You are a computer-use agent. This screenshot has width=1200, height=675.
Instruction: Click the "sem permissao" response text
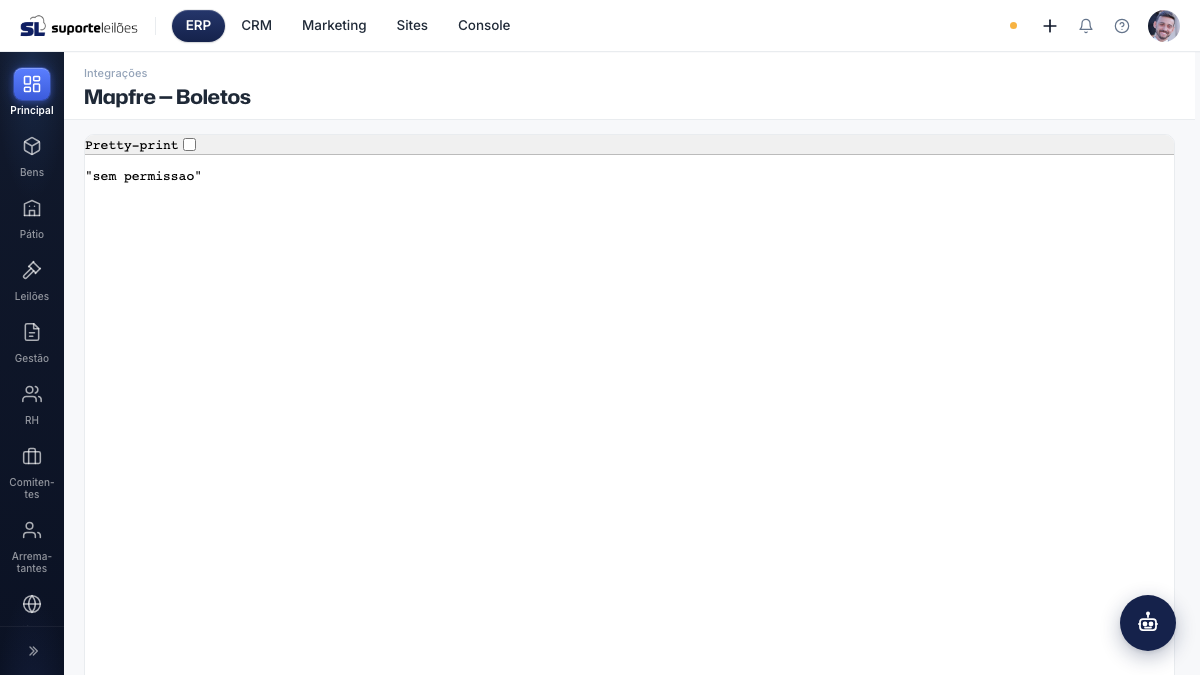pos(143,177)
